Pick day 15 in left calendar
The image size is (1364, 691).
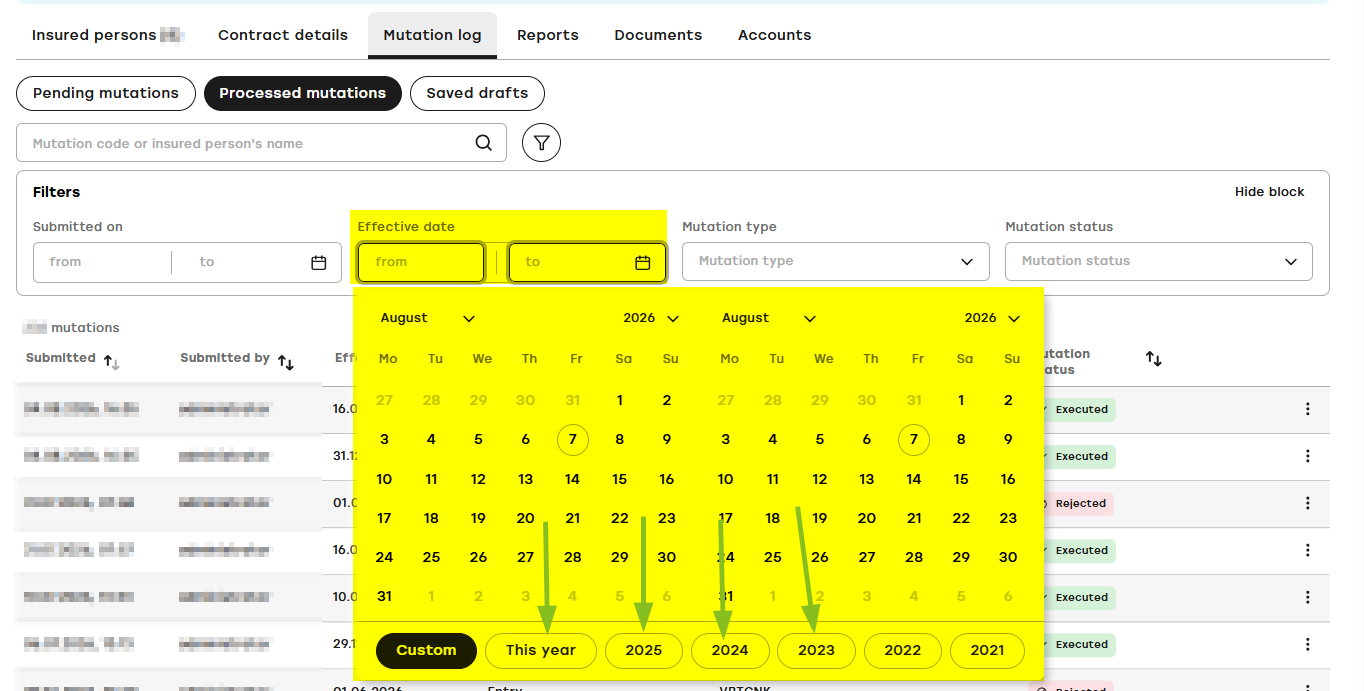point(620,479)
